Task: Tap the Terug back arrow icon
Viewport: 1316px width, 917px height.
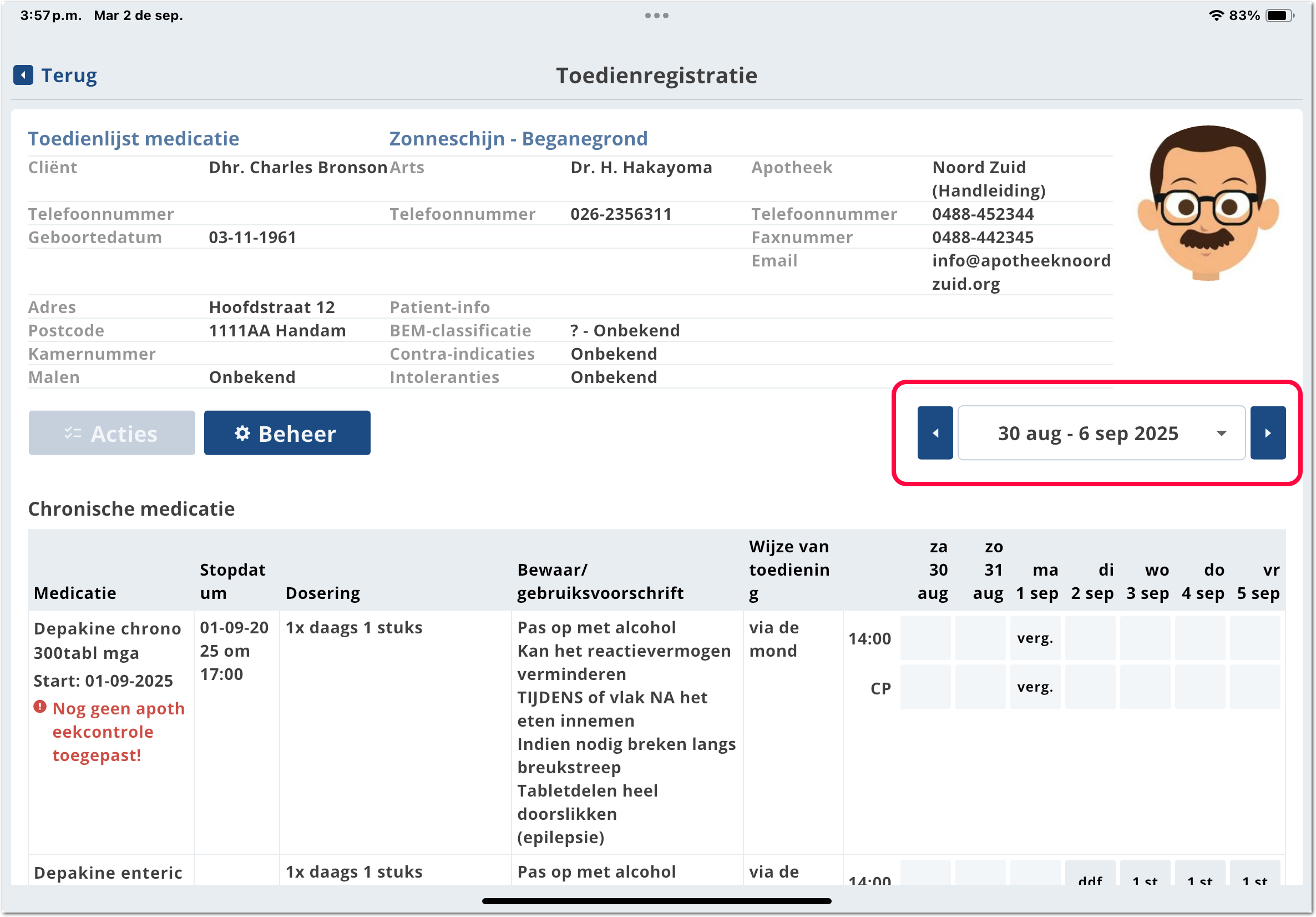Action: 23,75
